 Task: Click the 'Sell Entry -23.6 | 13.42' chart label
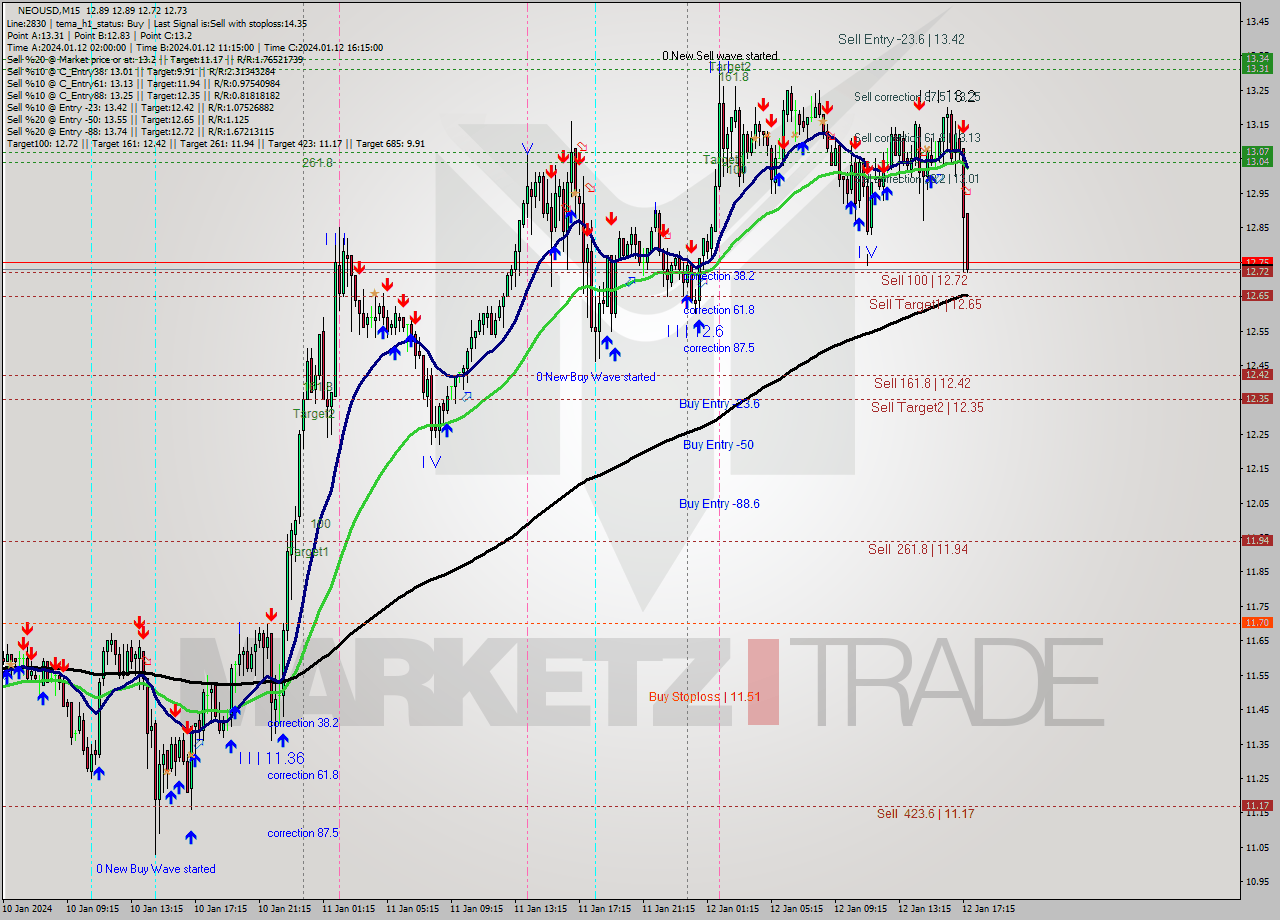(901, 39)
